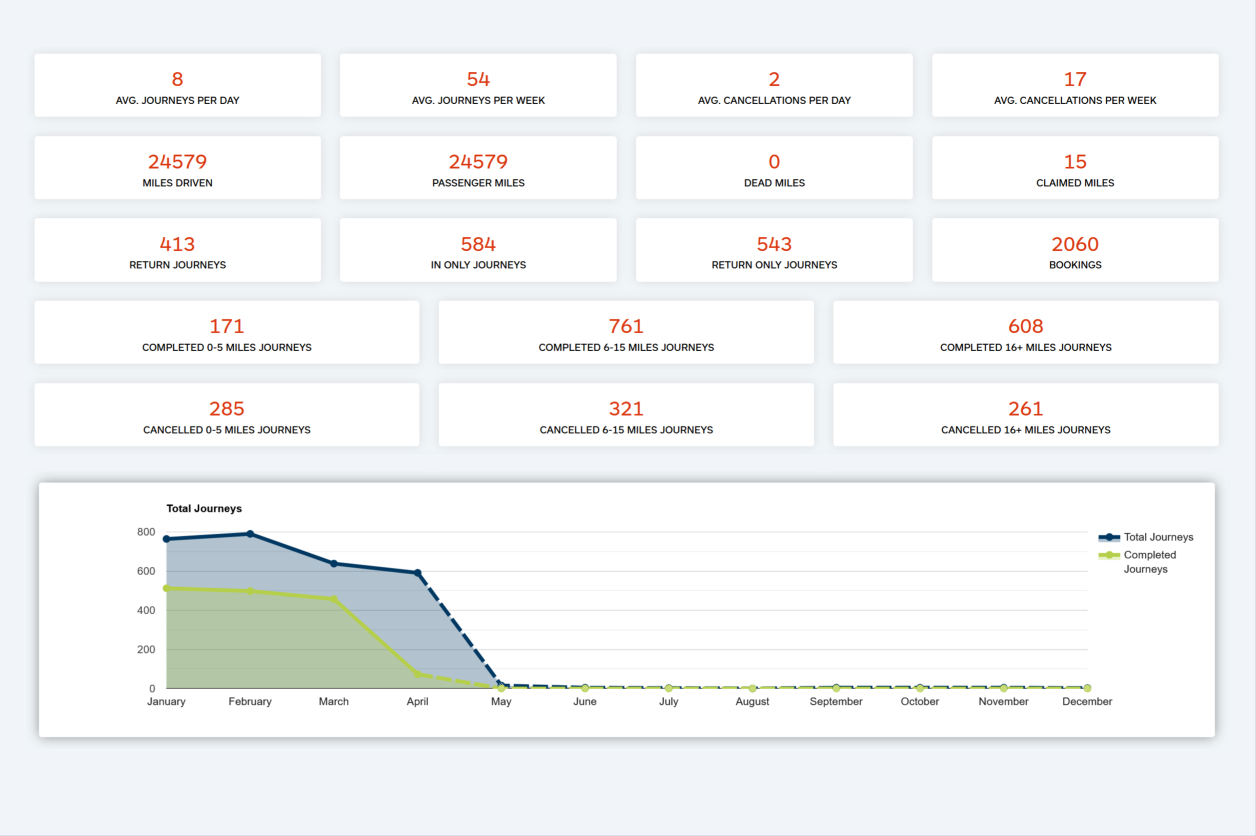Open the Avg. Journeys Per Day card
This screenshot has height=836, width=1256.
(x=177, y=85)
